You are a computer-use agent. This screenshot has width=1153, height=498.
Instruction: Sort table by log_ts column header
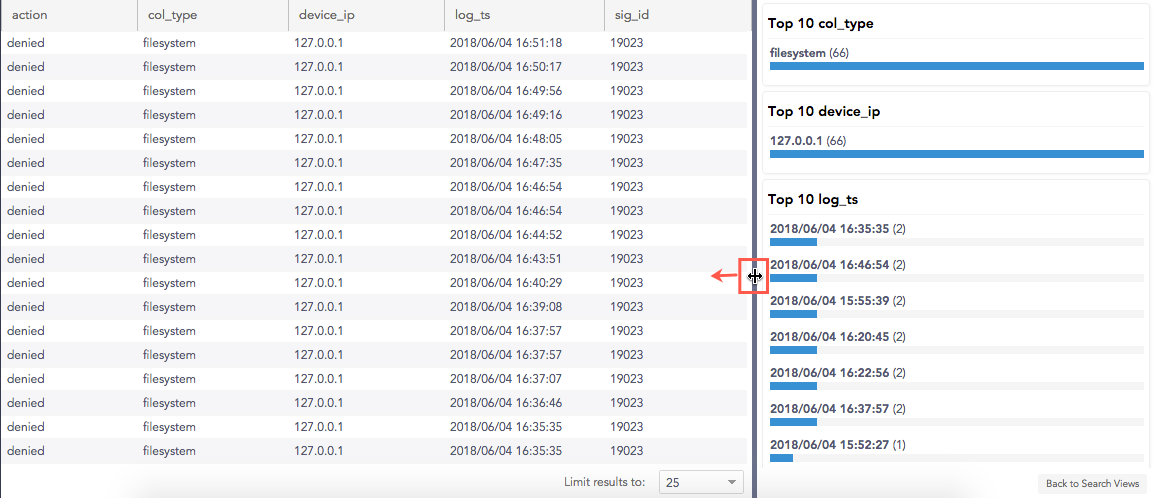click(x=471, y=16)
